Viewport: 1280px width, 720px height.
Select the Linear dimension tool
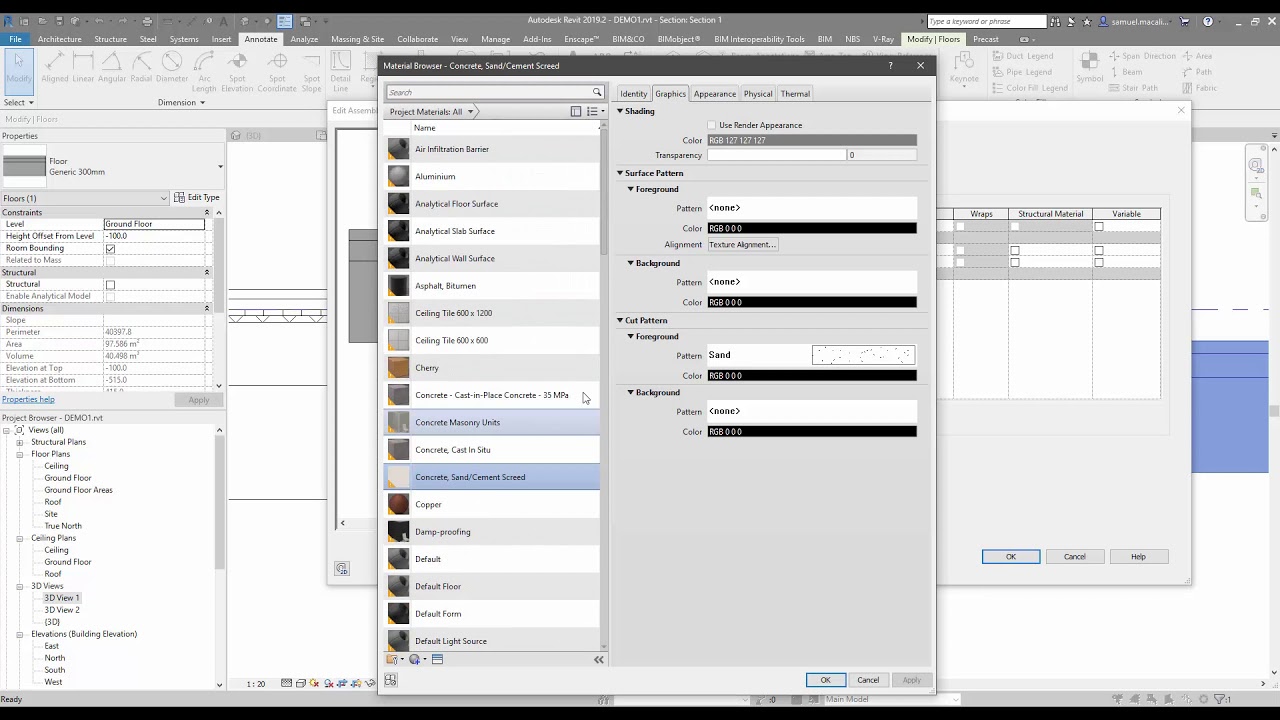tap(83, 69)
